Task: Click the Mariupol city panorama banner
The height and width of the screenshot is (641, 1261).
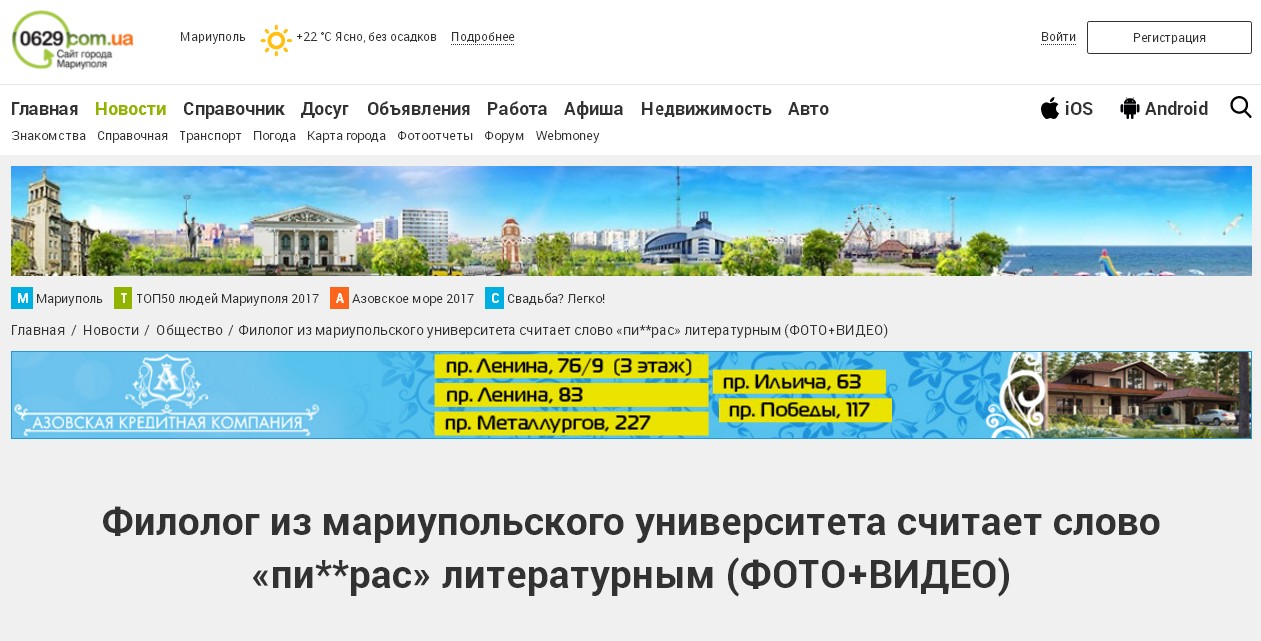Action: 631,221
